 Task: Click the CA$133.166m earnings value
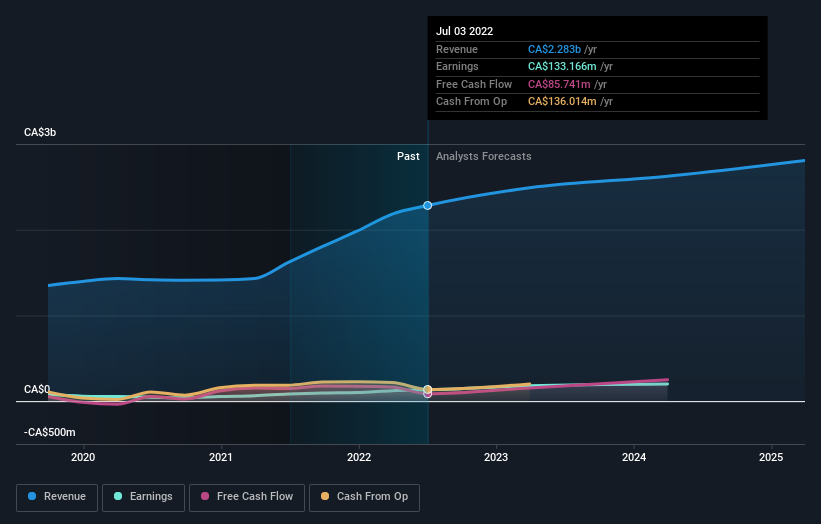pos(562,66)
